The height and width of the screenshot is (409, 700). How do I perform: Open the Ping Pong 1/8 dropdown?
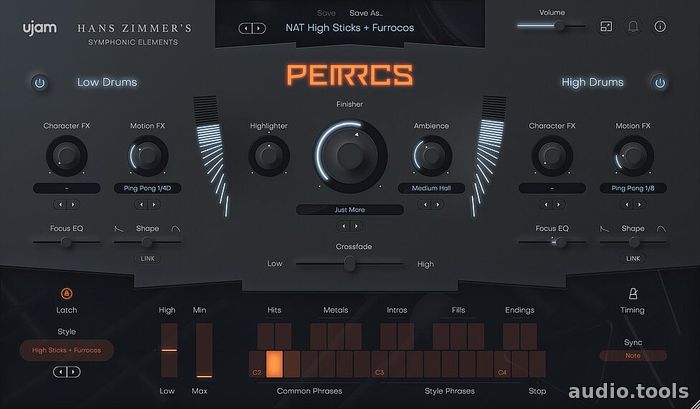[633, 188]
